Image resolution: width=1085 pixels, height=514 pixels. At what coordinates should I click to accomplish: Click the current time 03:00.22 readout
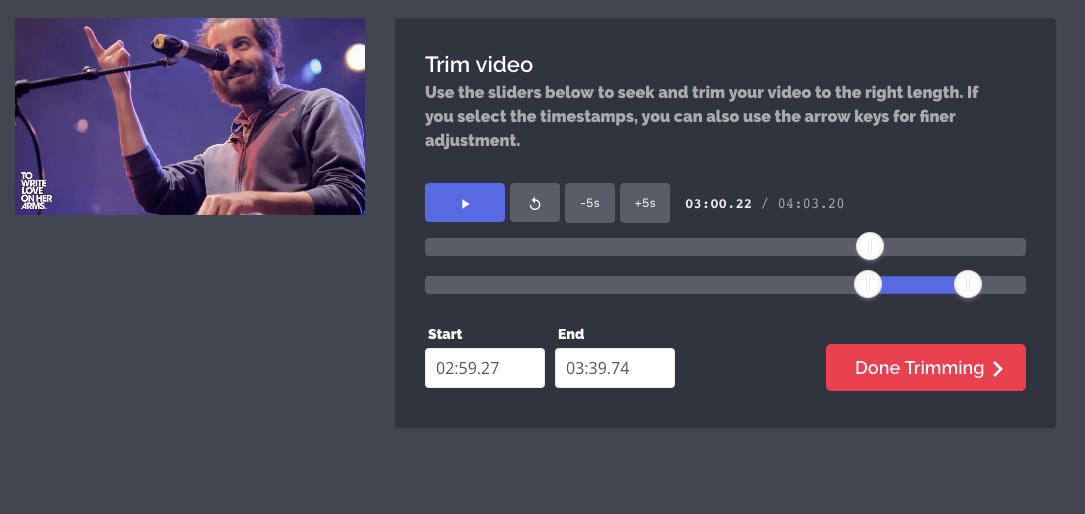[718, 203]
